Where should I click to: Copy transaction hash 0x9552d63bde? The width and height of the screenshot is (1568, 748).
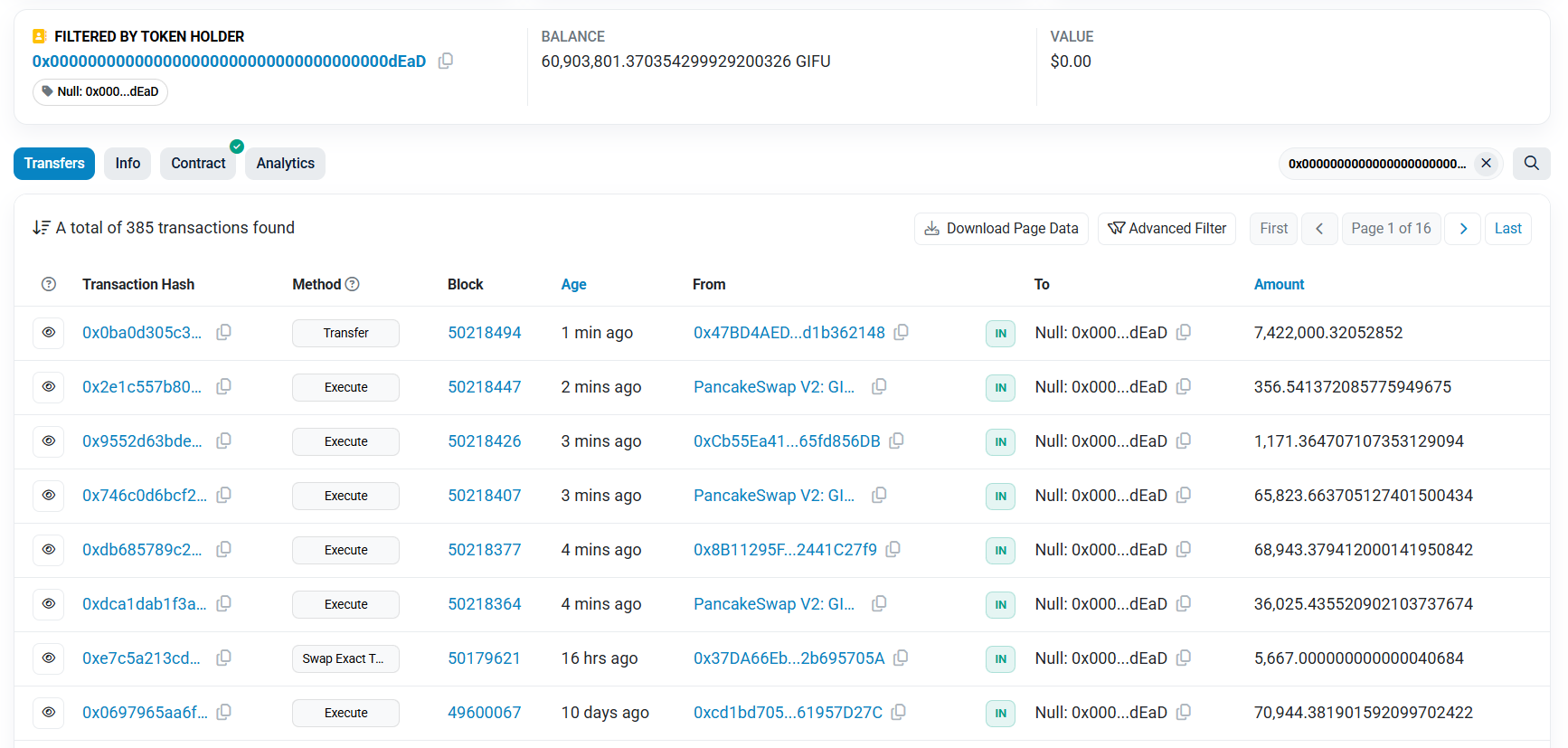pyautogui.click(x=223, y=441)
